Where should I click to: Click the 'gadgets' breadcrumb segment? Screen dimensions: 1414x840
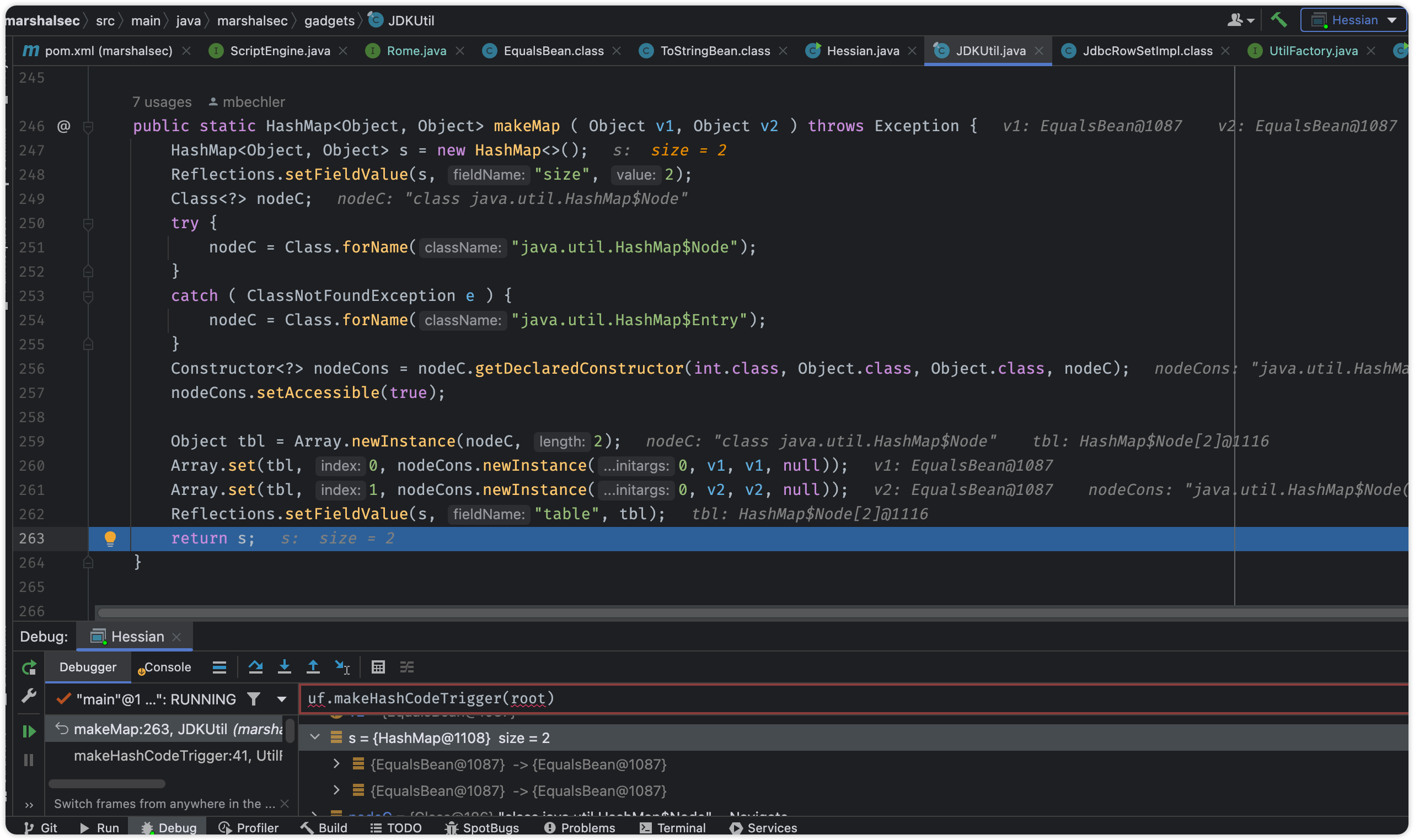coord(329,20)
